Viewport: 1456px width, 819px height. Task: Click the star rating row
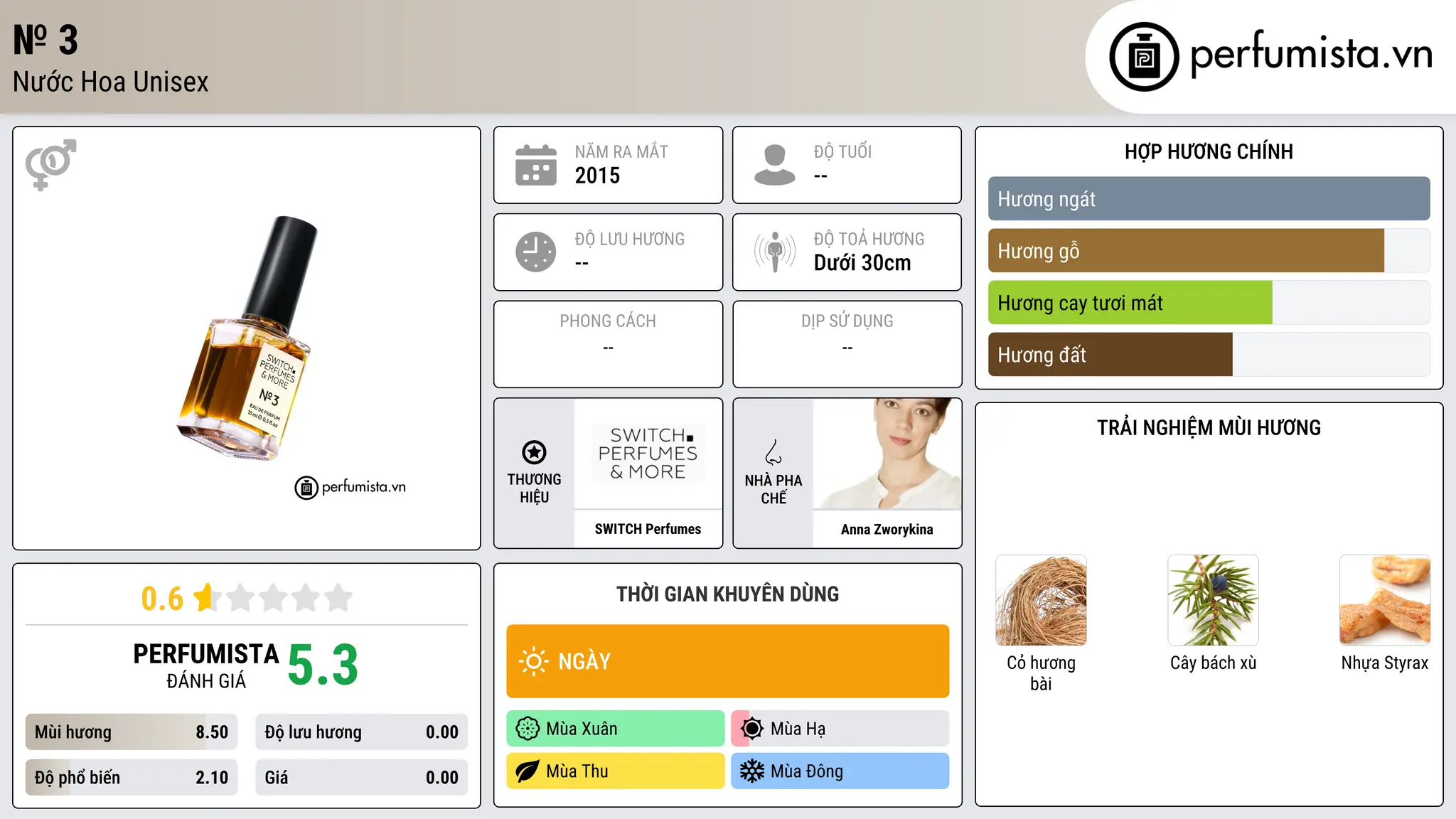pos(273,598)
